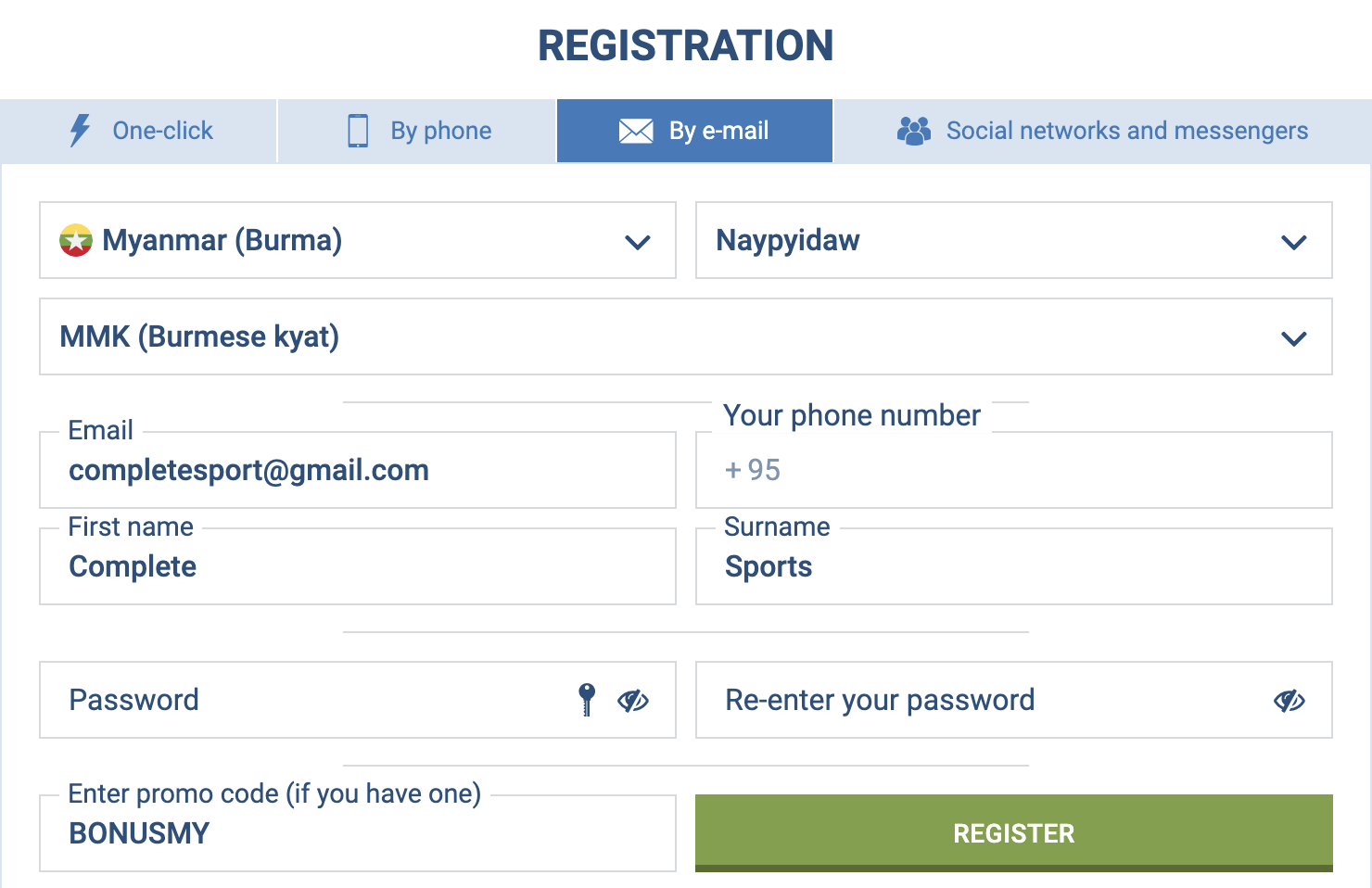1372x888 pixels.
Task: Click the First name field
Action: (x=358, y=567)
